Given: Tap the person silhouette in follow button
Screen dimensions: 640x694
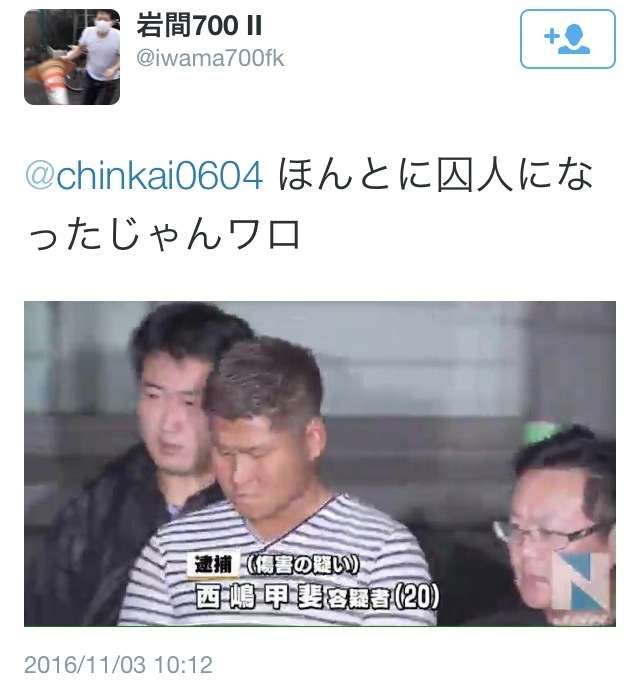Looking at the screenshot, I should 575,39.
